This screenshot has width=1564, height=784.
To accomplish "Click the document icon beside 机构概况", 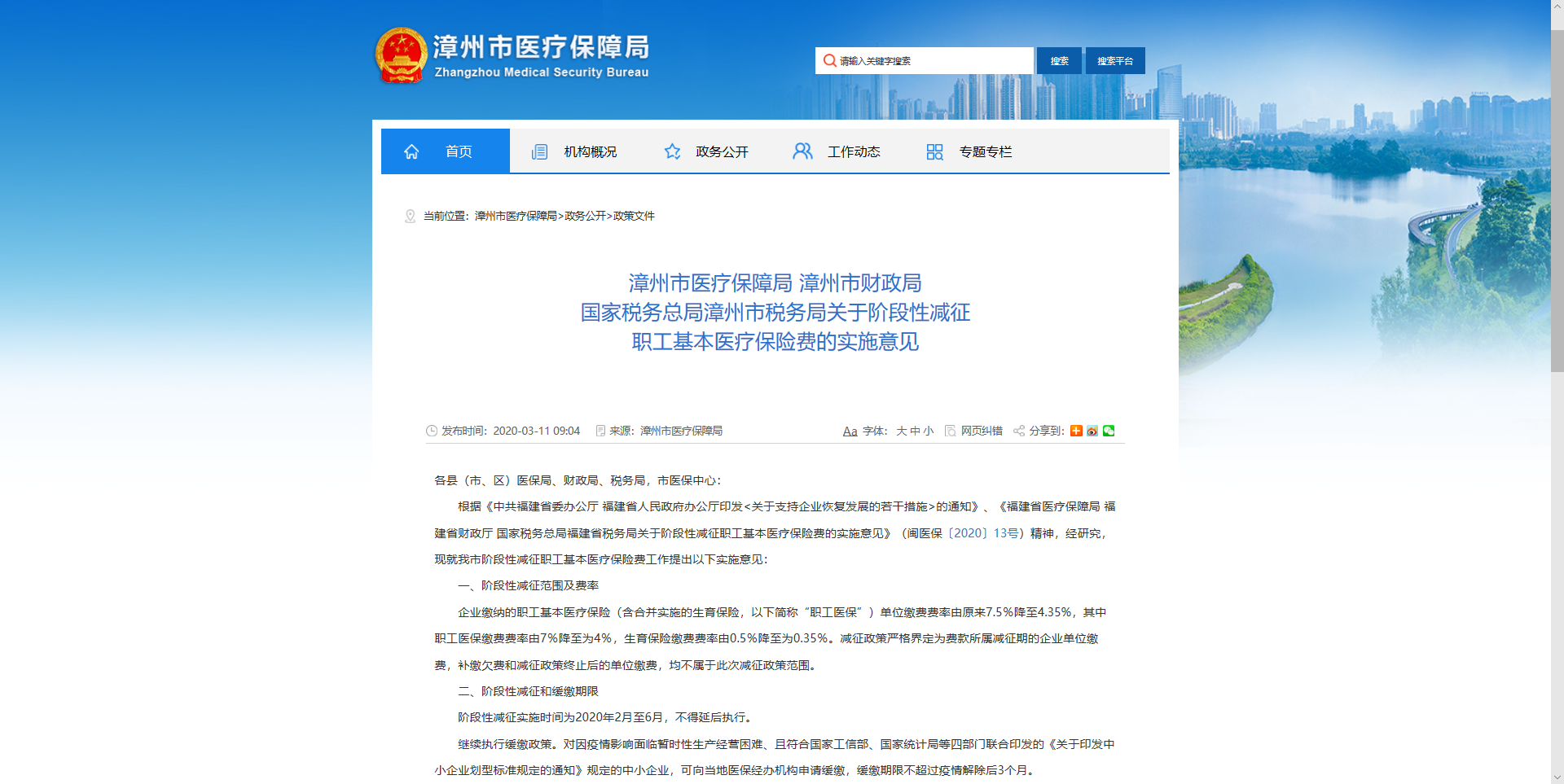I will click(x=539, y=151).
